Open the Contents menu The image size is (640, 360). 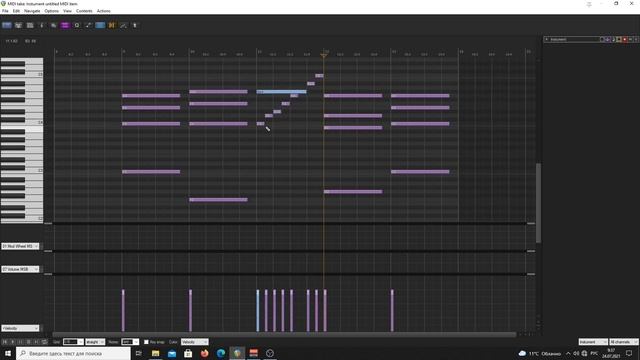click(84, 11)
